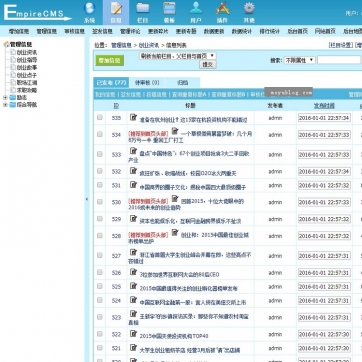The width and height of the screenshot is (362, 362).
Task: Click the publish time field of row 526
Action: pyautogui.click(x=324, y=273)
